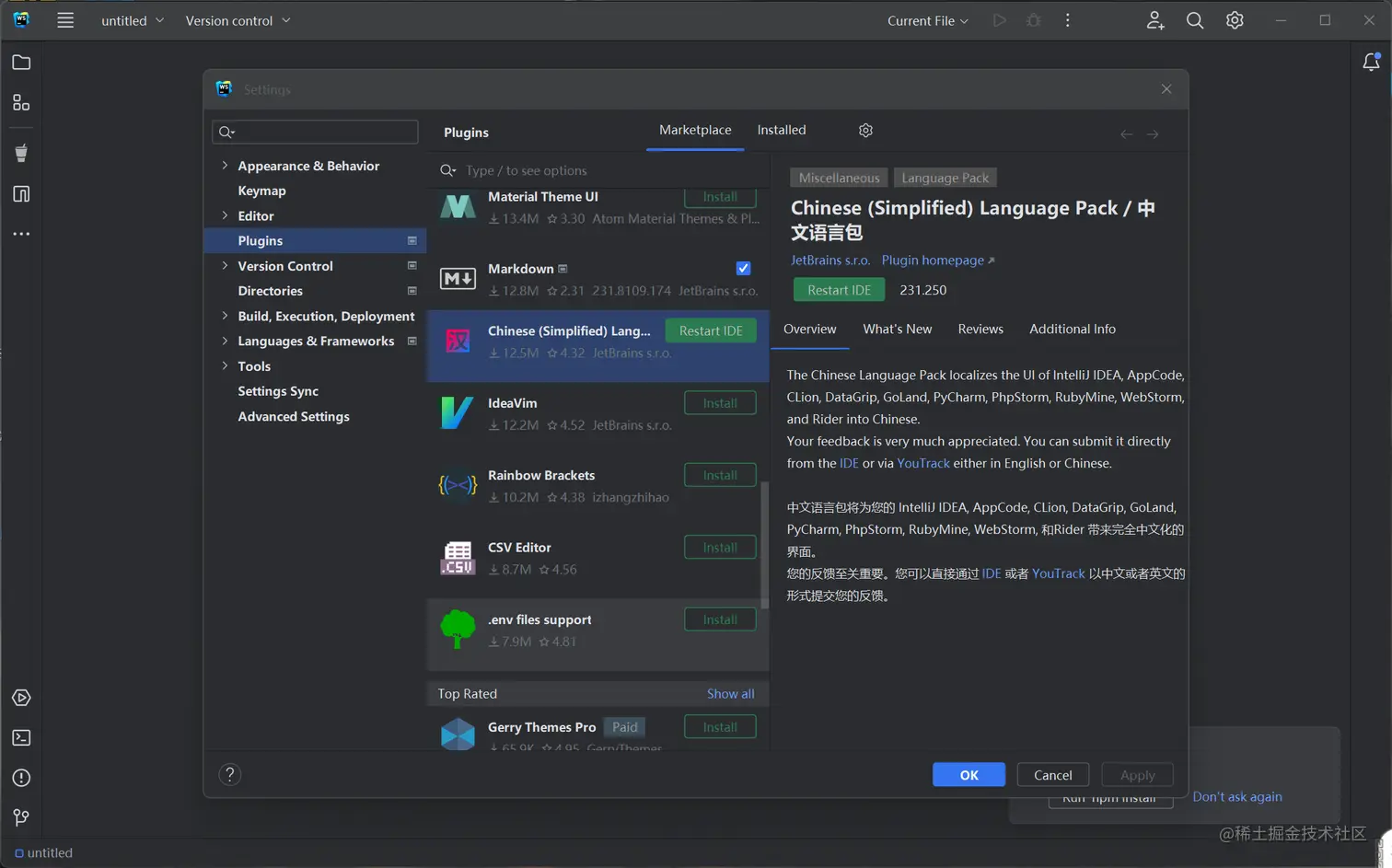The width and height of the screenshot is (1392, 868).
Task: Focus the Settings search field
Action: point(315,133)
